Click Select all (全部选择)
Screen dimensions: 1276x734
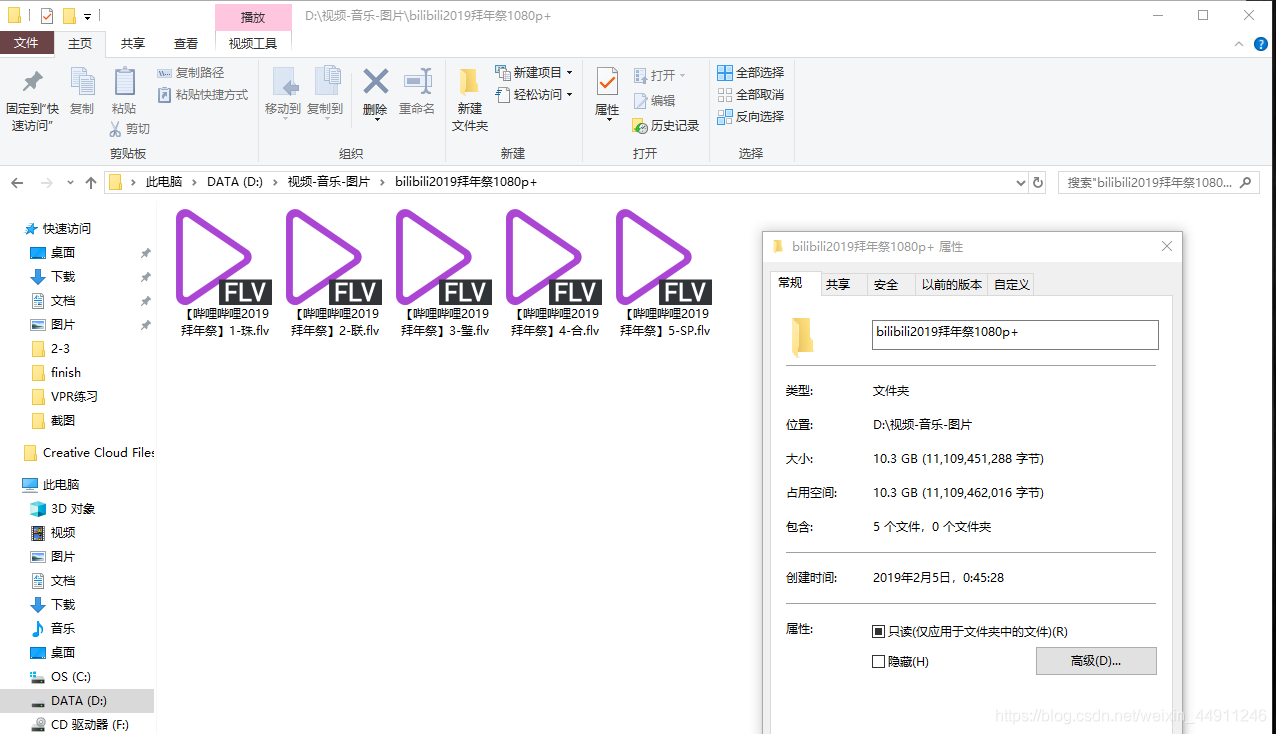750,73
